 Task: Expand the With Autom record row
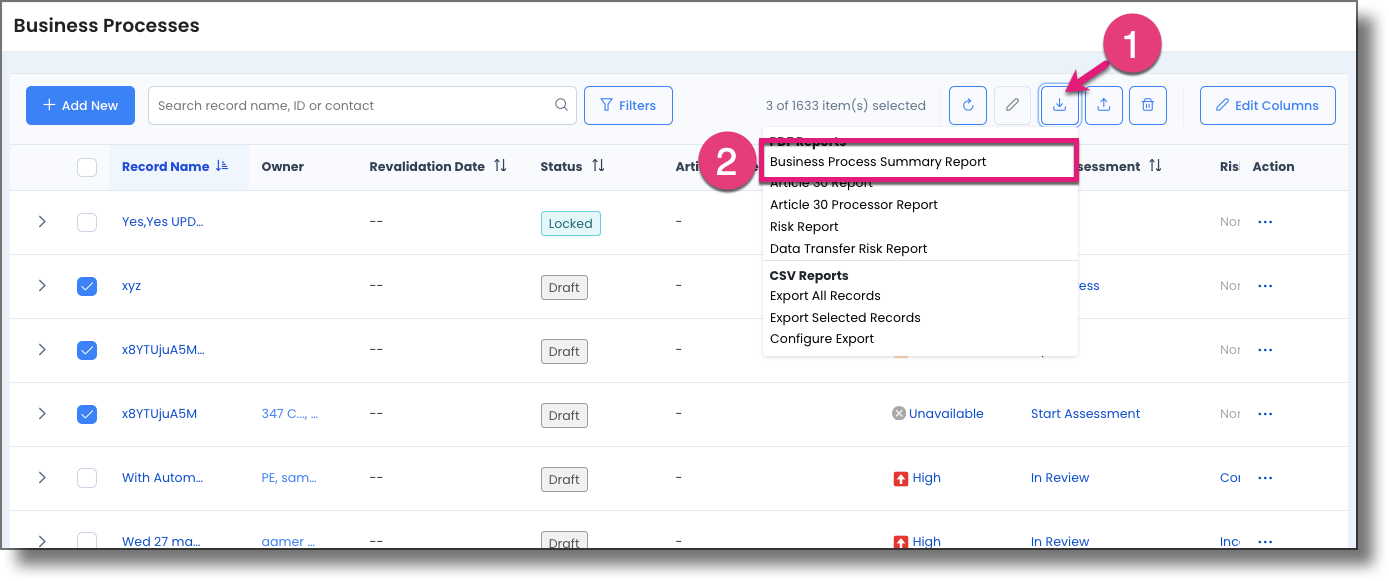pyautogui.click(x=42, y=477)
